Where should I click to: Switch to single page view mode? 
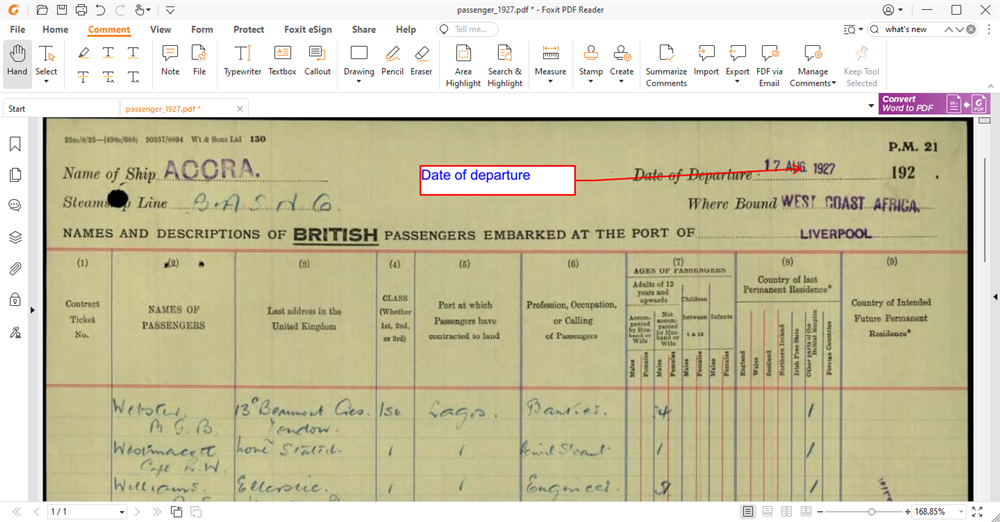point(748,511)
